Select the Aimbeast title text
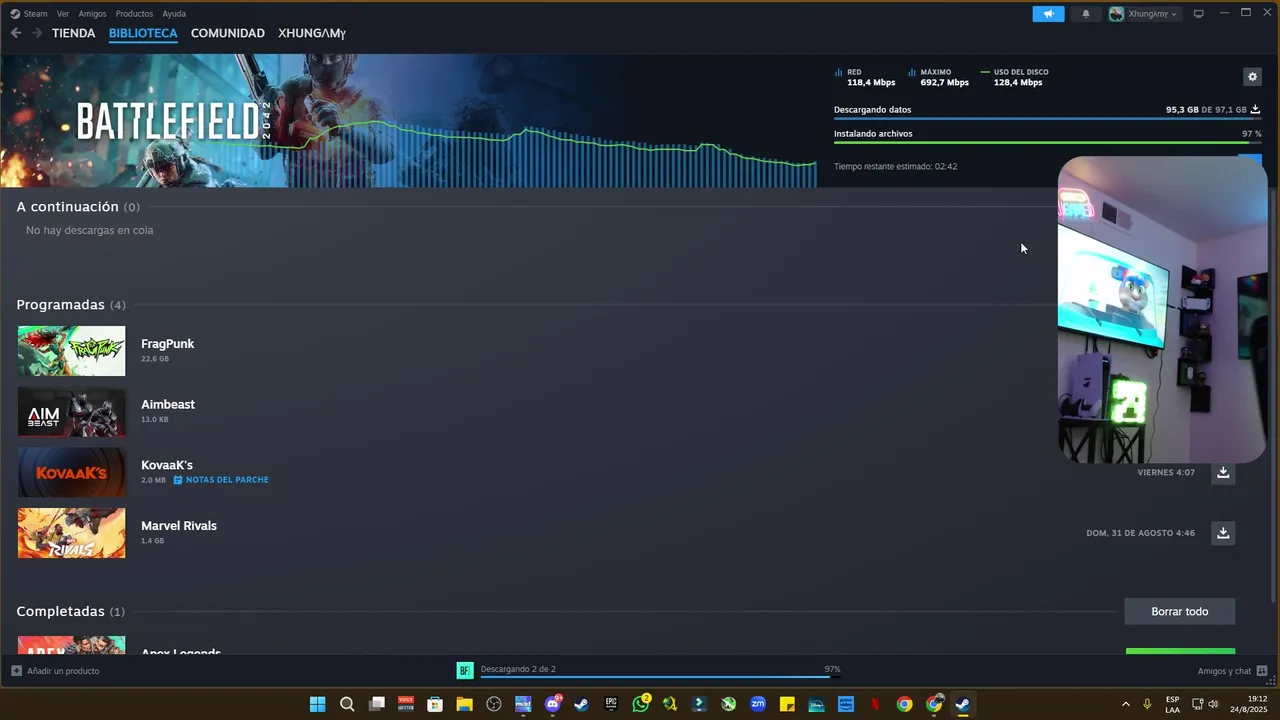1280x720 pixels. point(168,404)
